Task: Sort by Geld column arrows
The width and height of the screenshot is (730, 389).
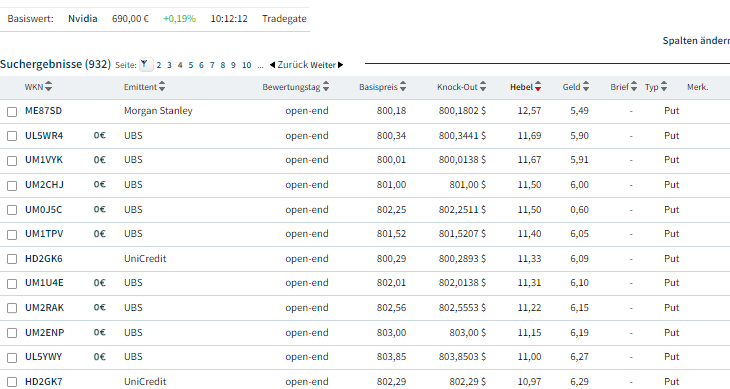Action: 586,87
